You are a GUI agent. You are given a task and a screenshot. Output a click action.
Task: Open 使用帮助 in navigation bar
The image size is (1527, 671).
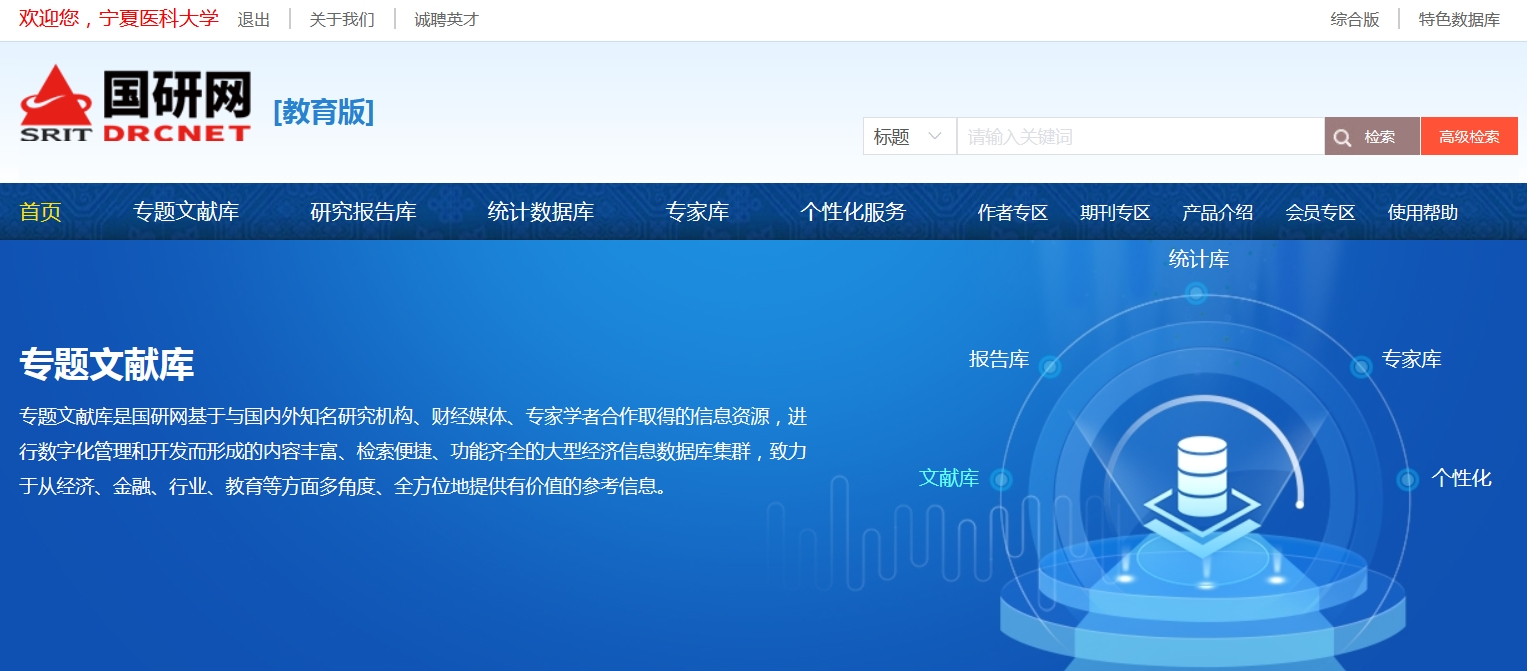(1422, 212)
